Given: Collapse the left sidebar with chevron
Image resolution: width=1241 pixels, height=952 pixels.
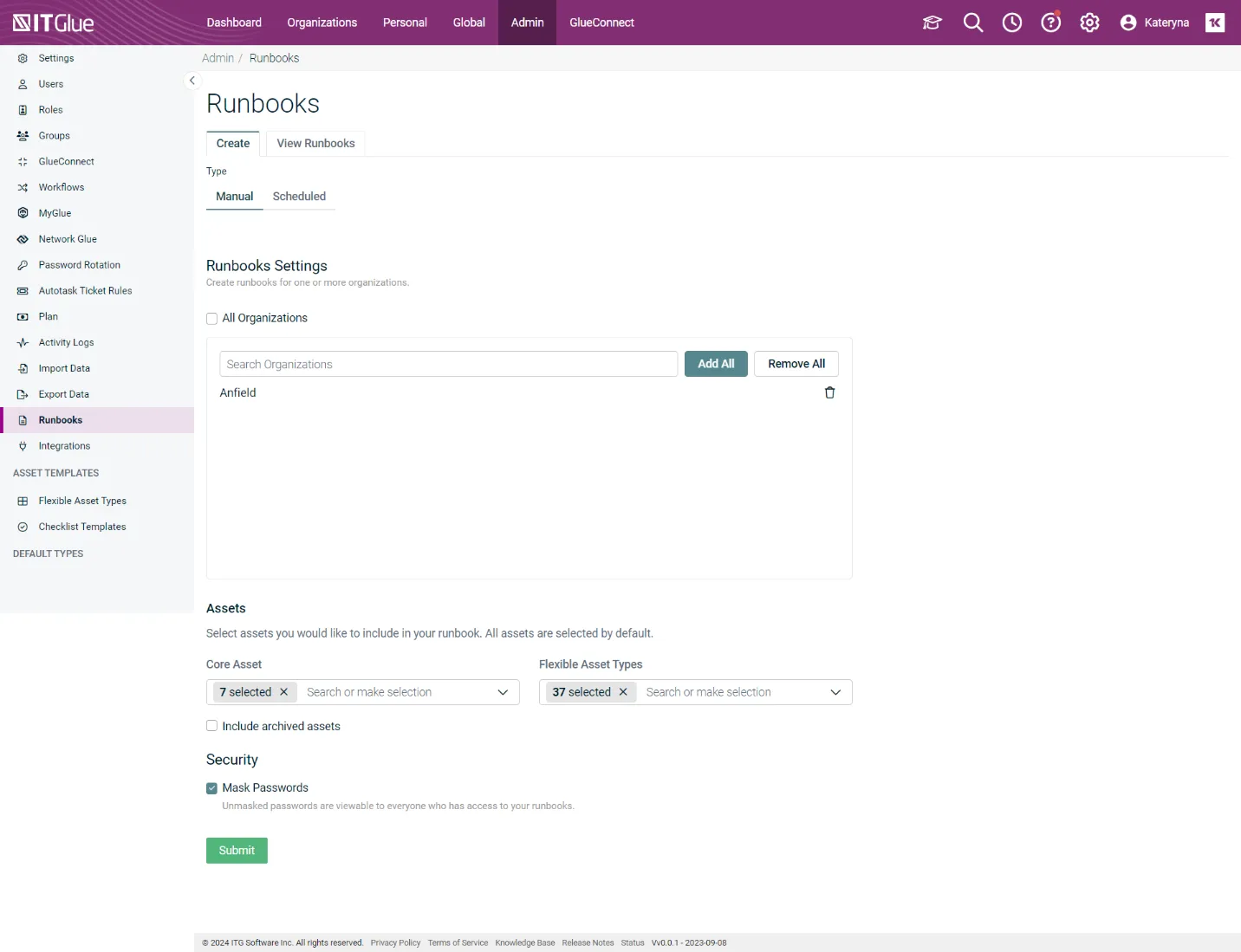Looking at the screenshot, I should [192, 81].
